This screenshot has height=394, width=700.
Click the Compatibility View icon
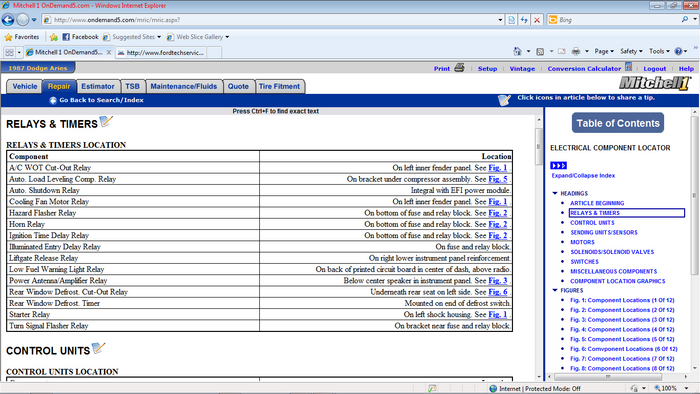(x=512, y=20)
